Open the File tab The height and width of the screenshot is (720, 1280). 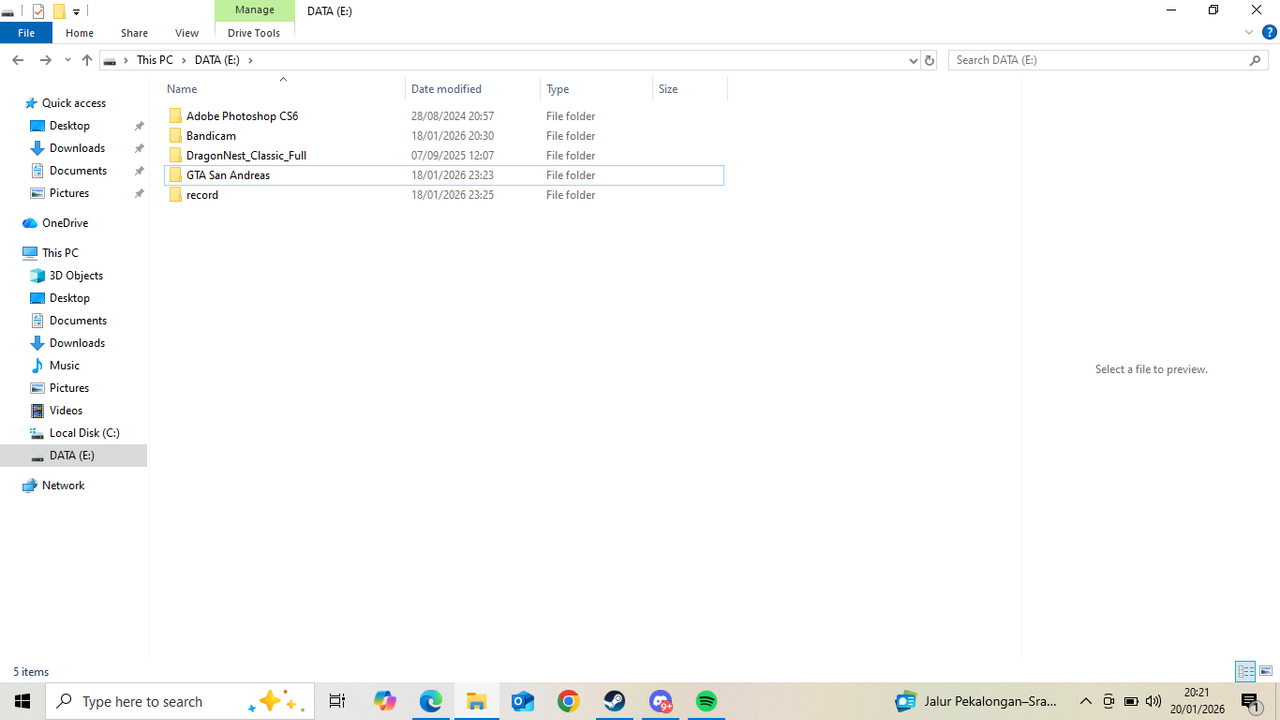tap(26, 33)
